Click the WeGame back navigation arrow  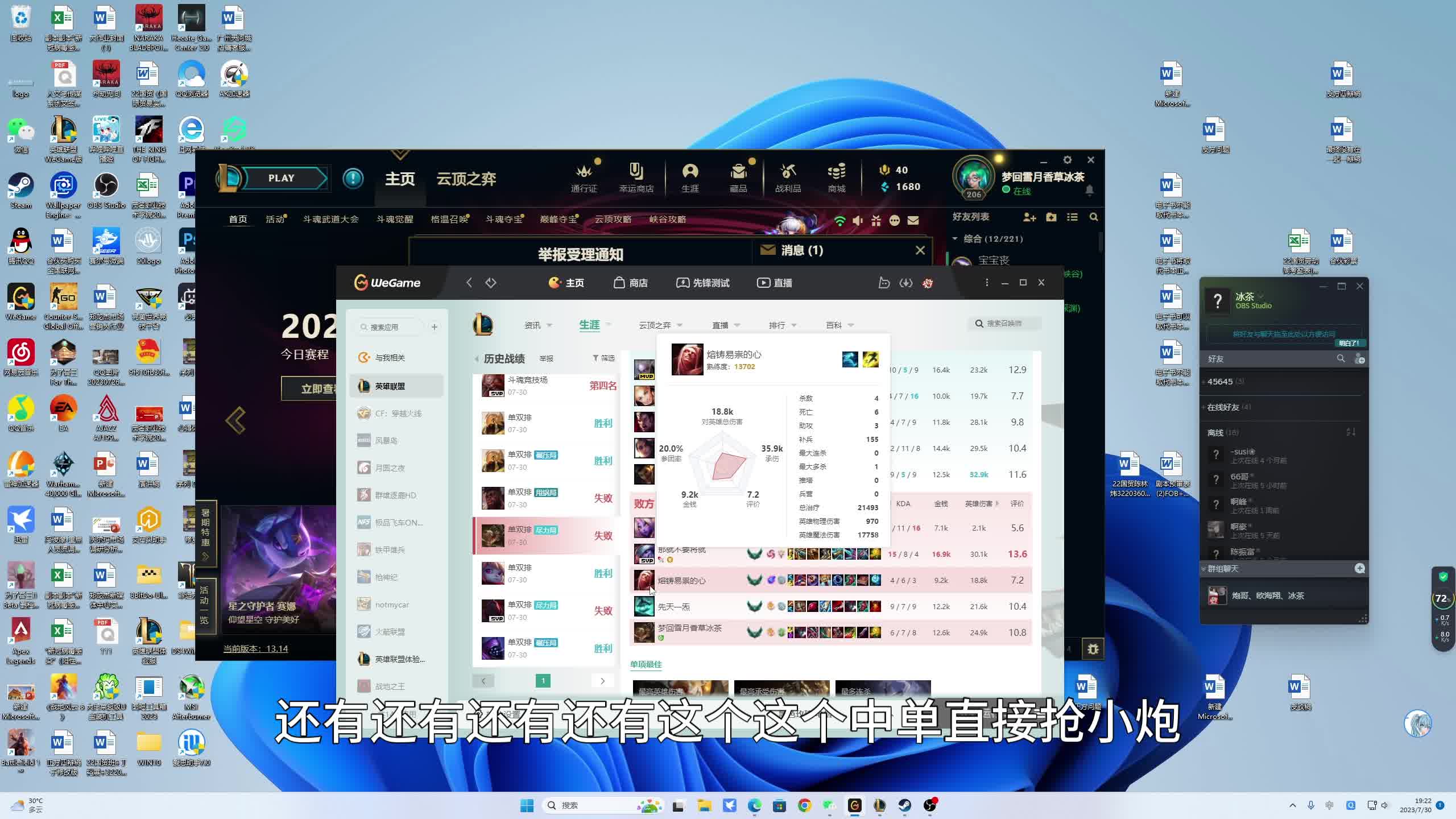pyautogui.click(x=469, y=283)
